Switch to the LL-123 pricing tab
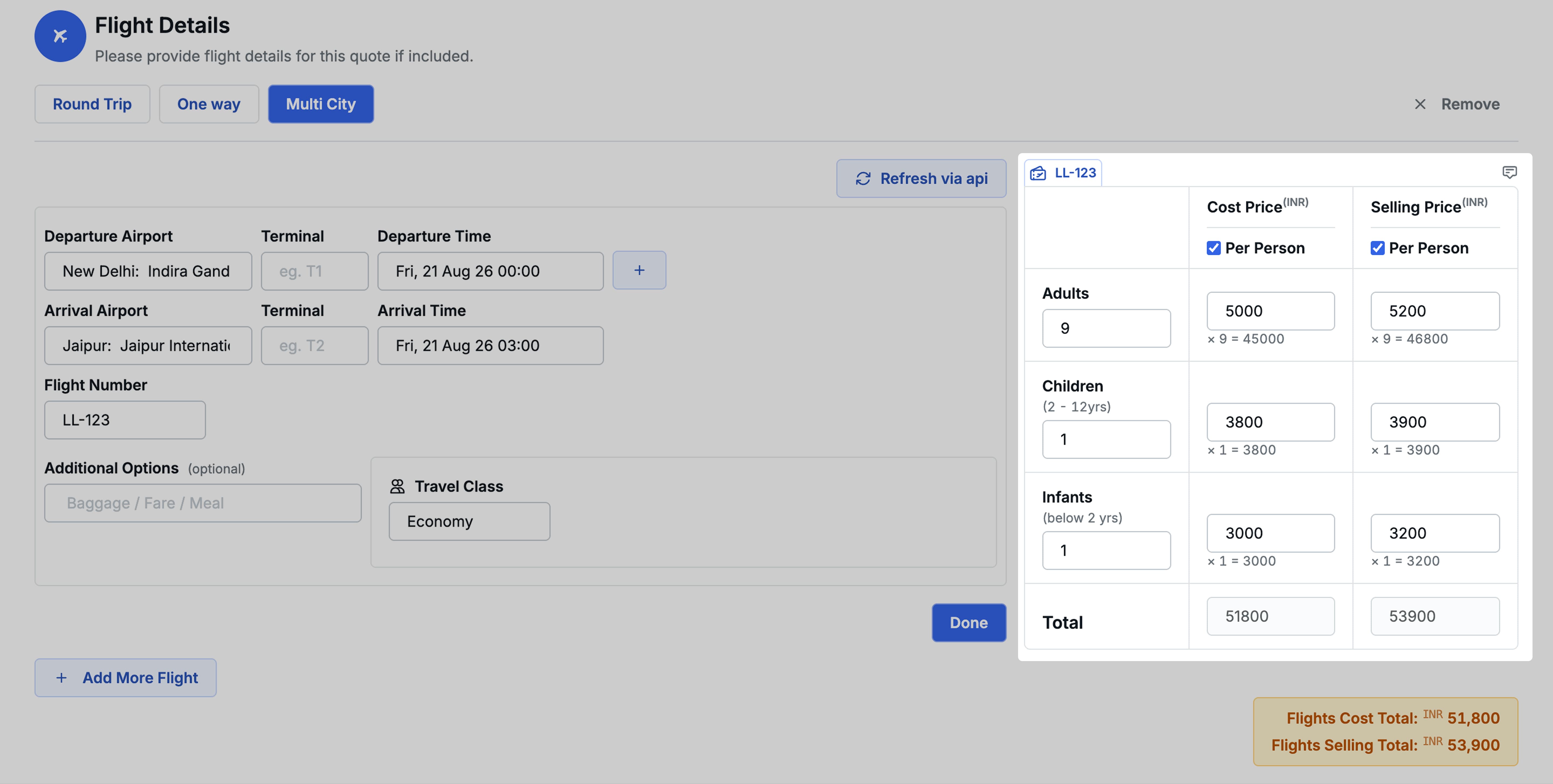Screen dimensions: 1553x784 pyautogui.click(x=1063, y=173)
